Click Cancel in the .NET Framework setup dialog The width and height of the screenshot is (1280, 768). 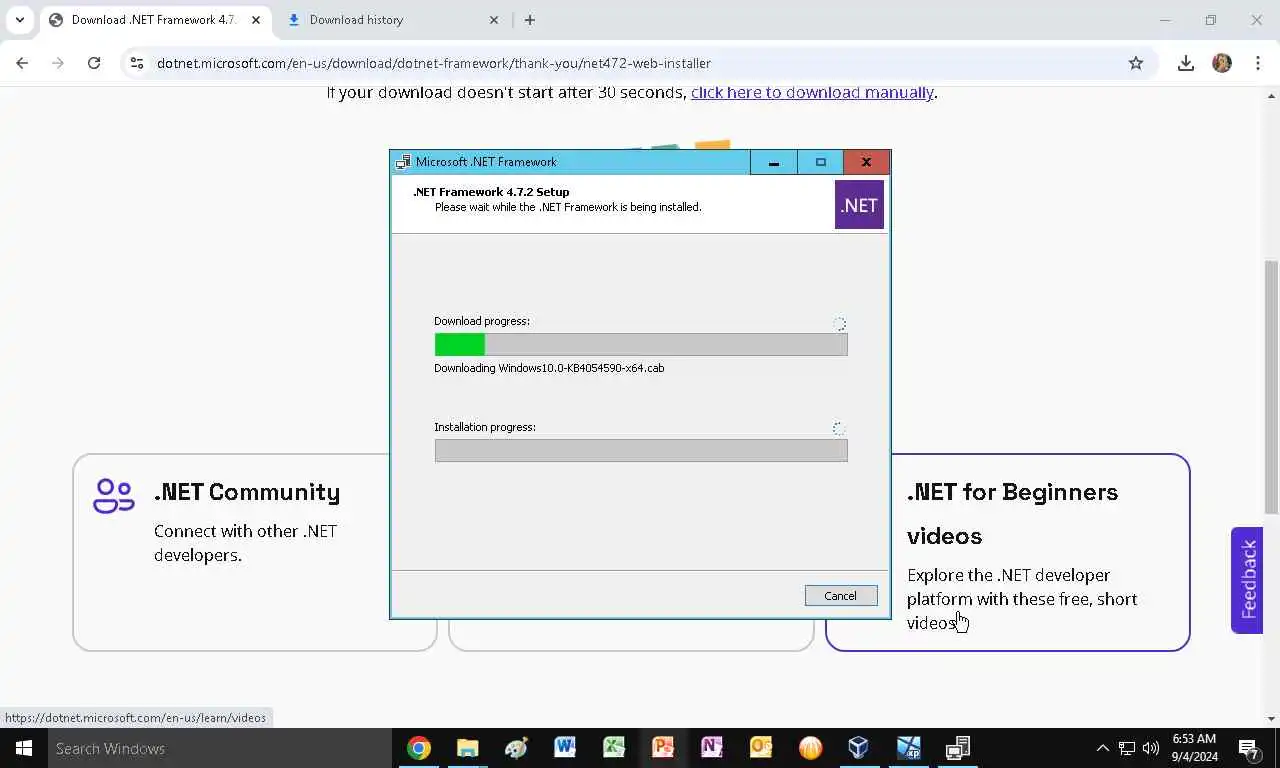pyautogui.click(x=841, y=596)
